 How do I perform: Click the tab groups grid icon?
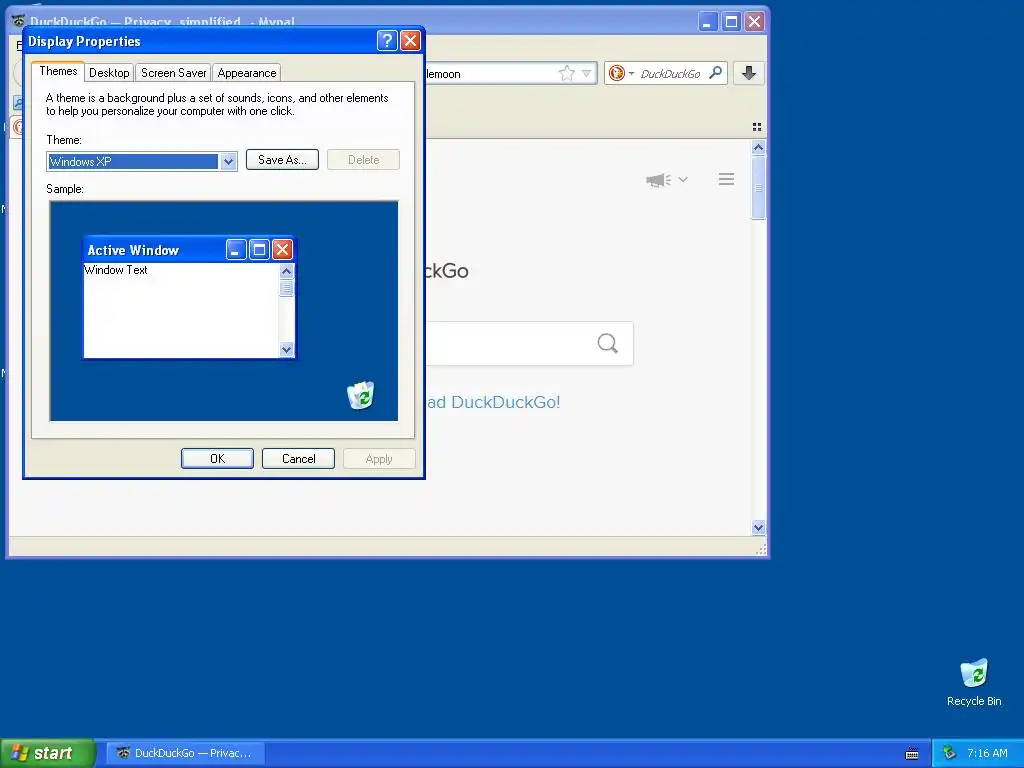pos(757,127)
